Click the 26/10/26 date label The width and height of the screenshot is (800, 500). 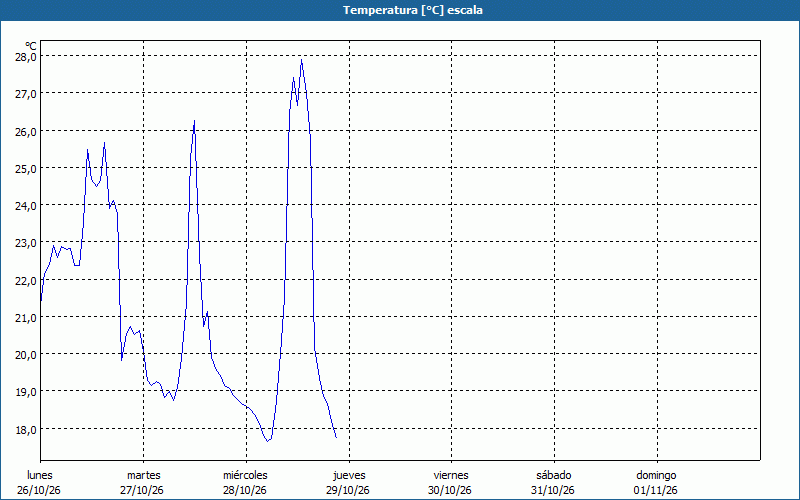point(38,490)
